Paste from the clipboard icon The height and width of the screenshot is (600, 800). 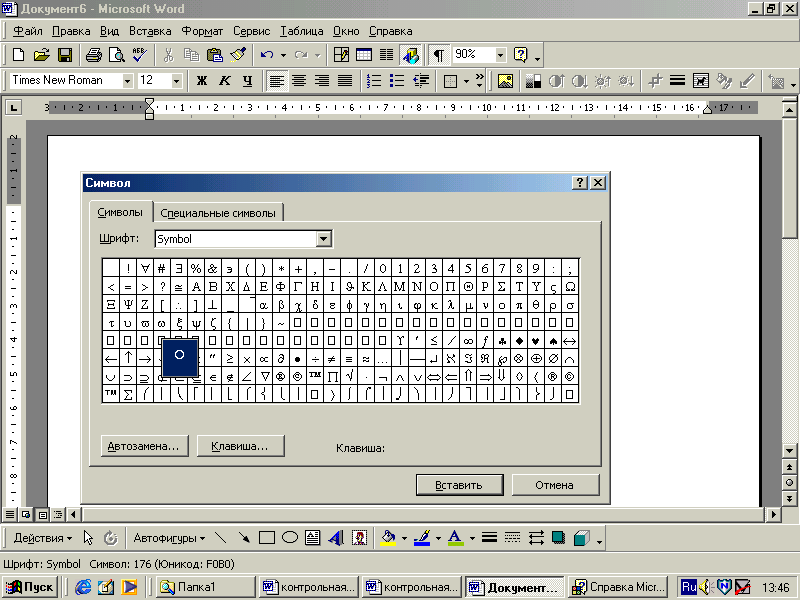(215, 55)
